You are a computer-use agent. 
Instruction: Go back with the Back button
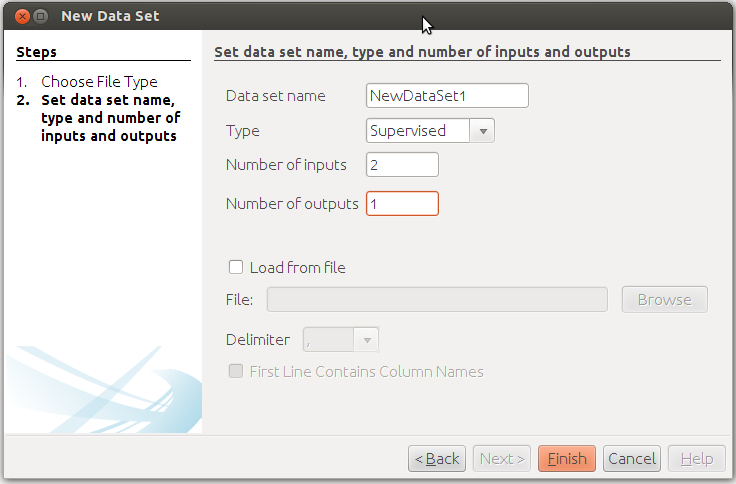click(x=437, y=459)
